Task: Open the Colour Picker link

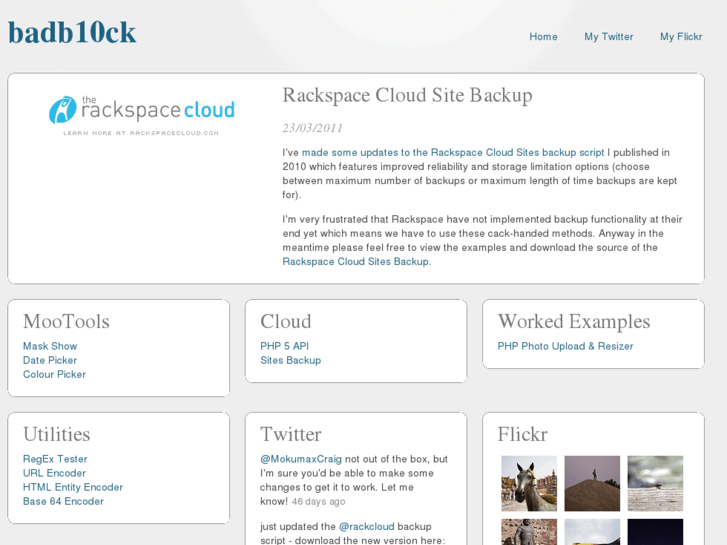Action: pos(54,374)
